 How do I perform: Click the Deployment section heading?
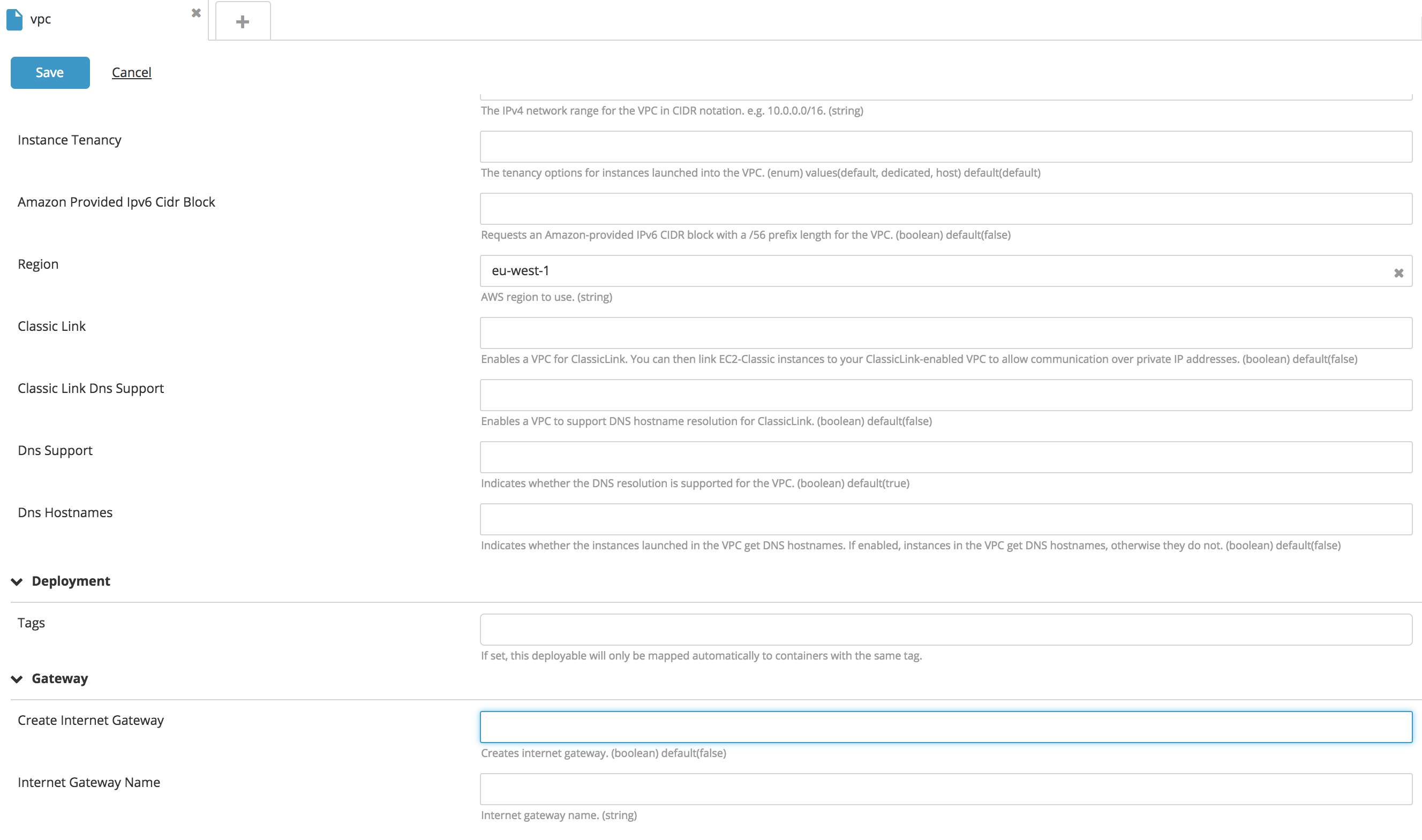coord(71,581)
